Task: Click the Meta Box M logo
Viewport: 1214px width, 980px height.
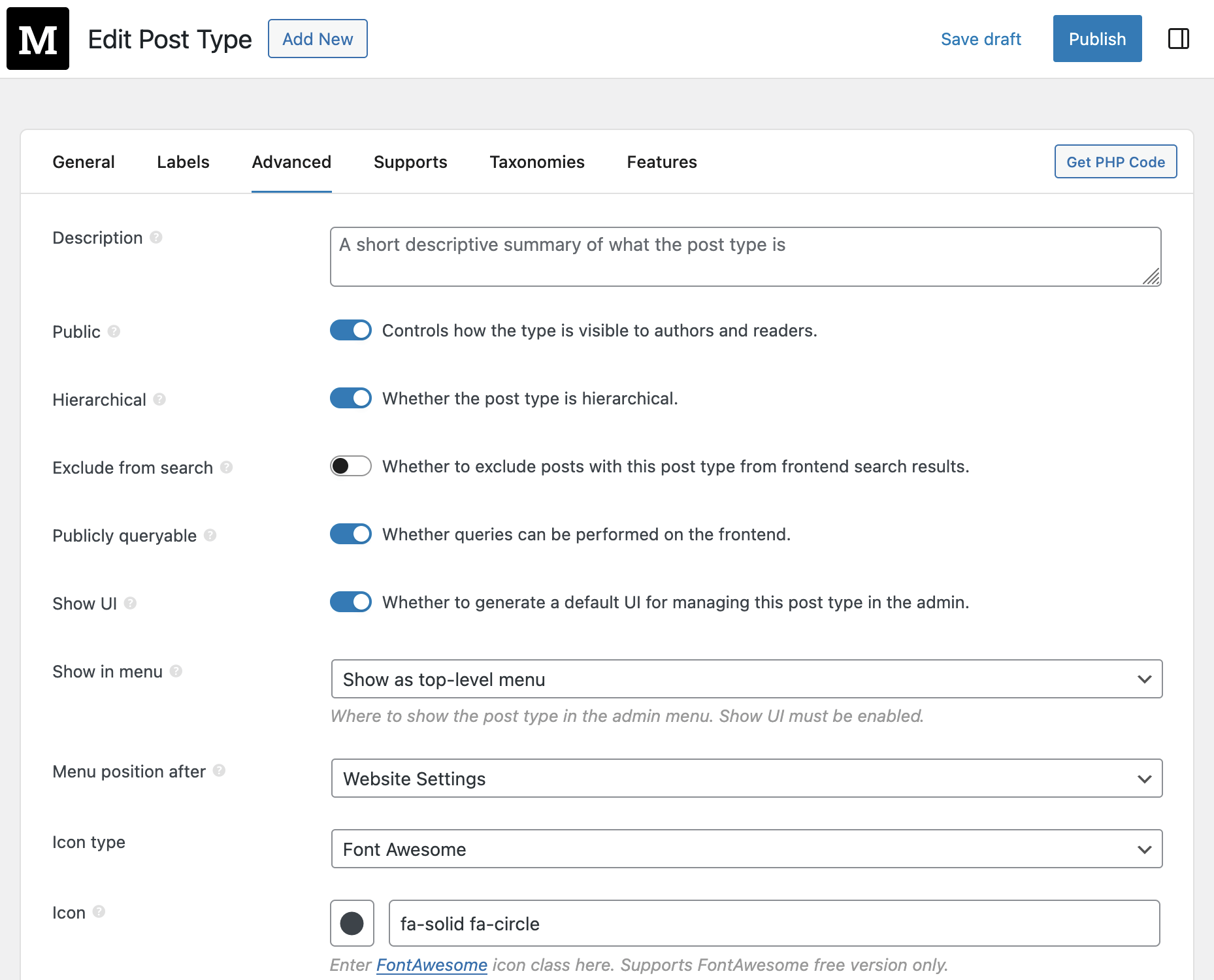Action: point(38,39)
